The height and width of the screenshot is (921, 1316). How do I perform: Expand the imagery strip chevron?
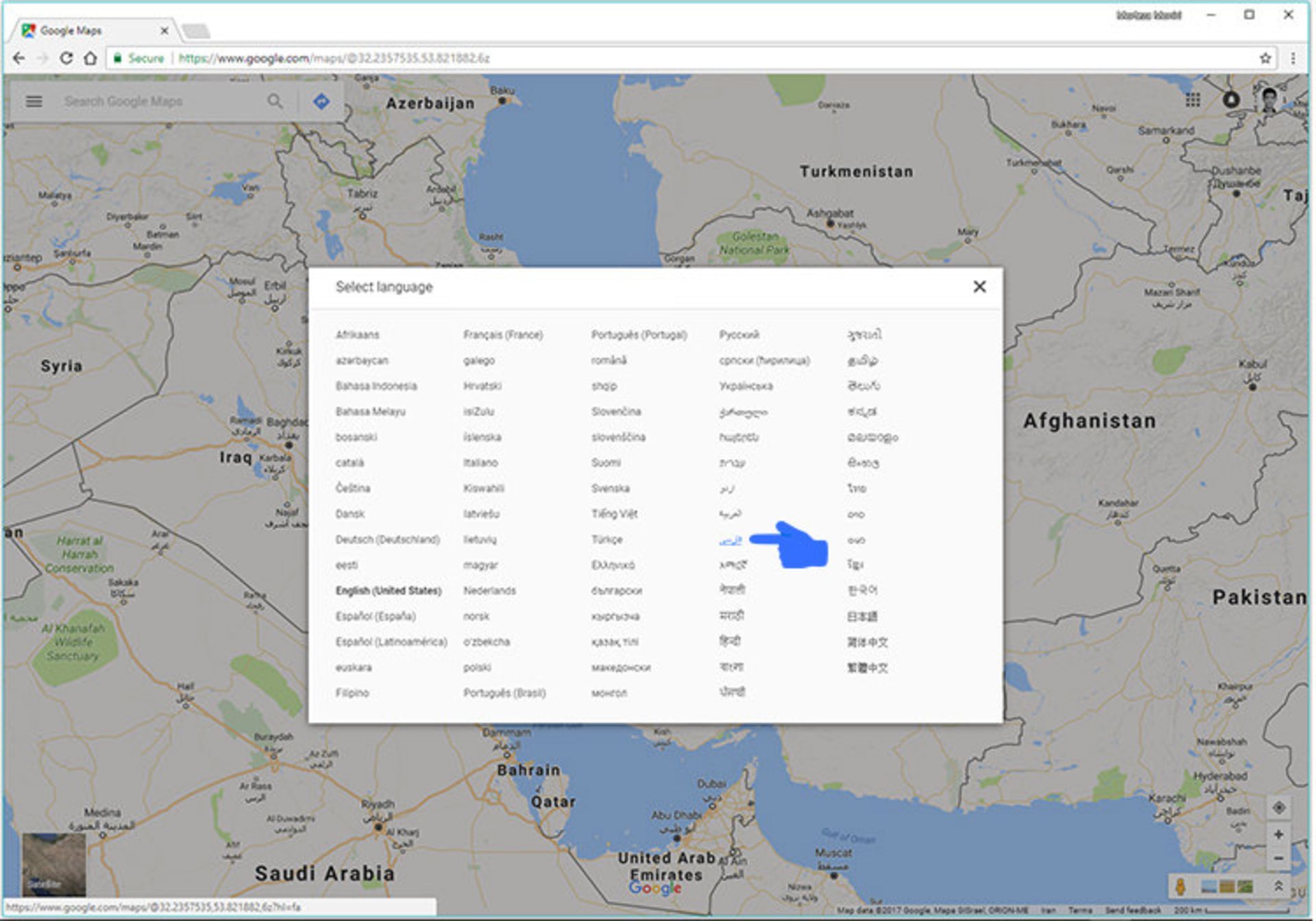coord(1278,886)
